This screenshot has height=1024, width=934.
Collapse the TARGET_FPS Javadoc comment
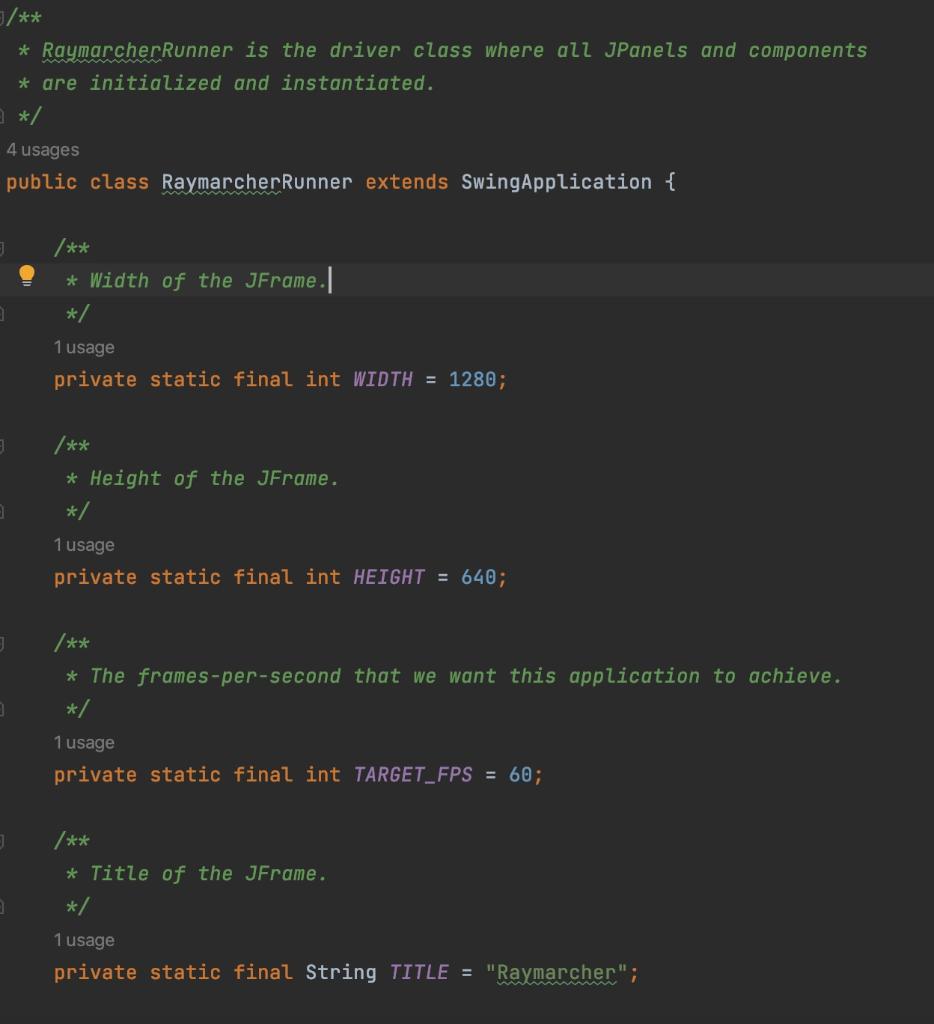5,643
